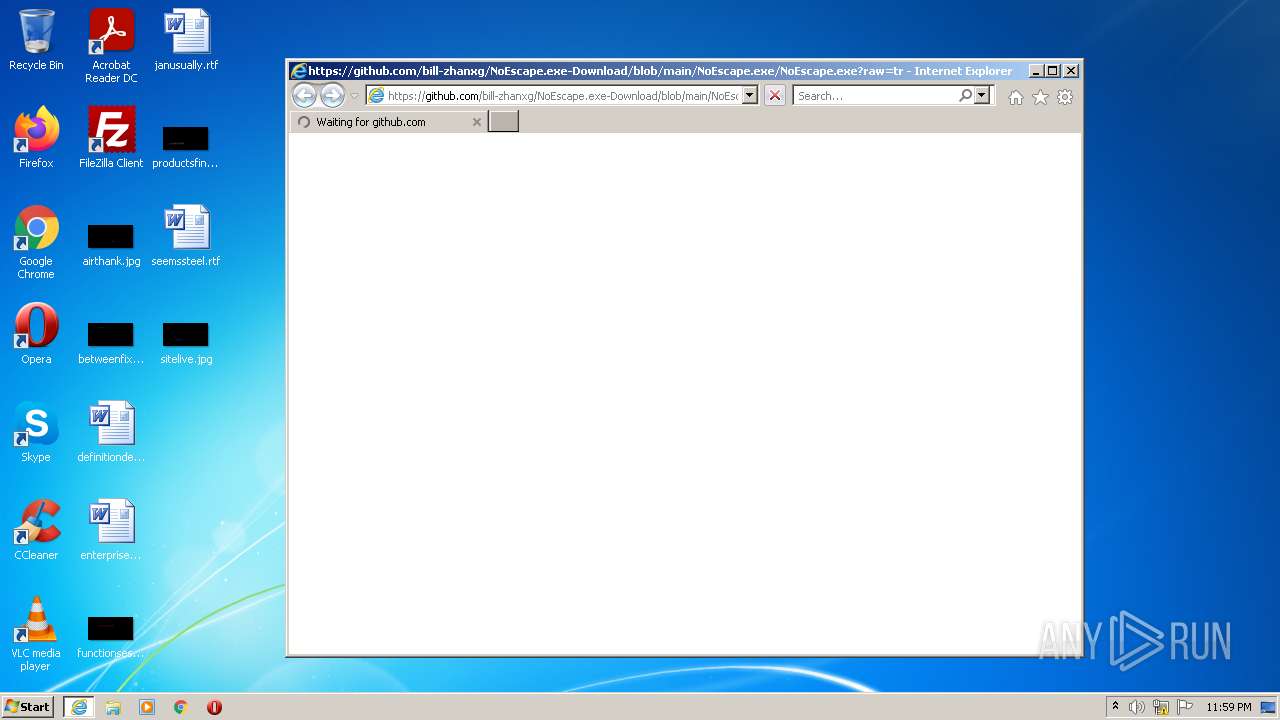This screenshot has height=720, width=1280.
Task: Click the Internet Explorer title bar icon
Action: (x=298, y=71)
